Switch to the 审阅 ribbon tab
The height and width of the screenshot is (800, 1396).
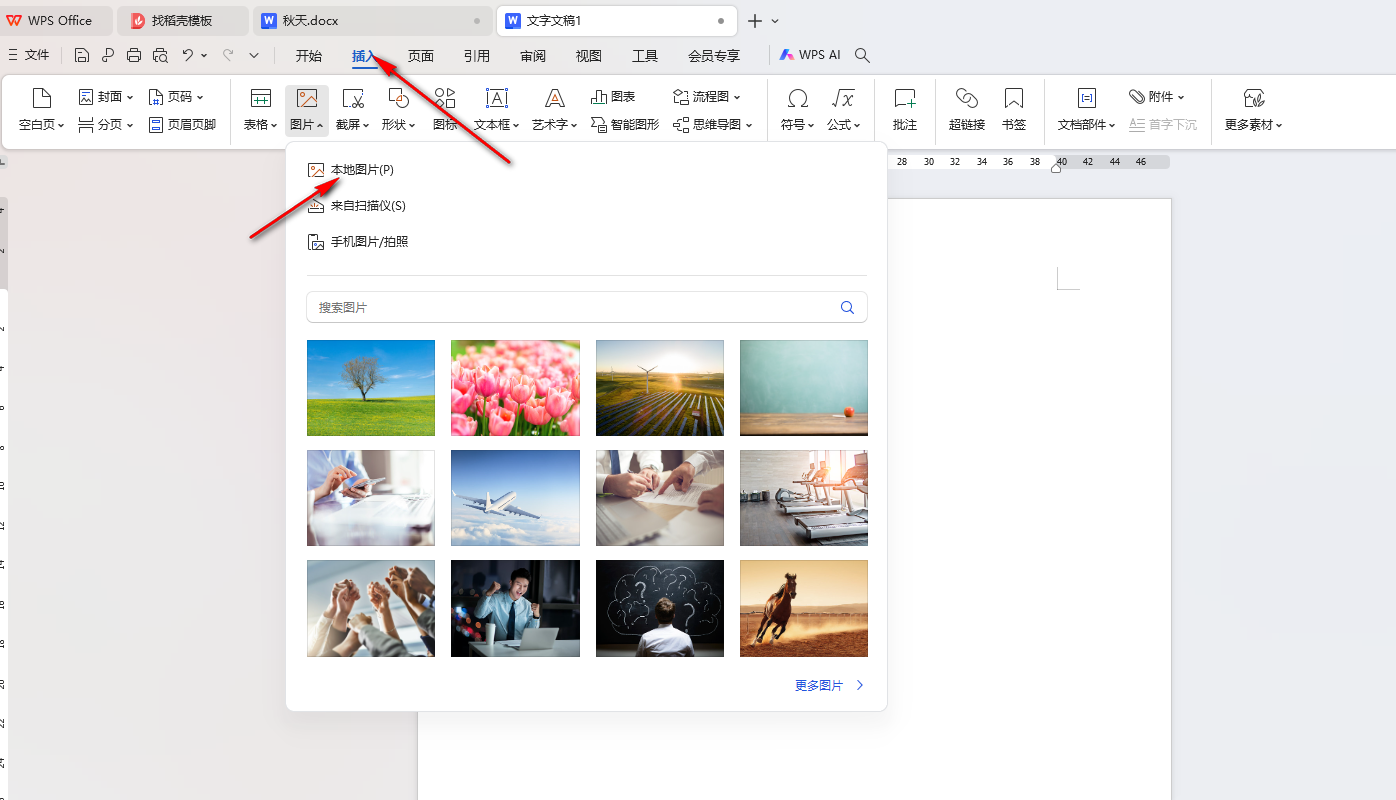click(532, 55)
